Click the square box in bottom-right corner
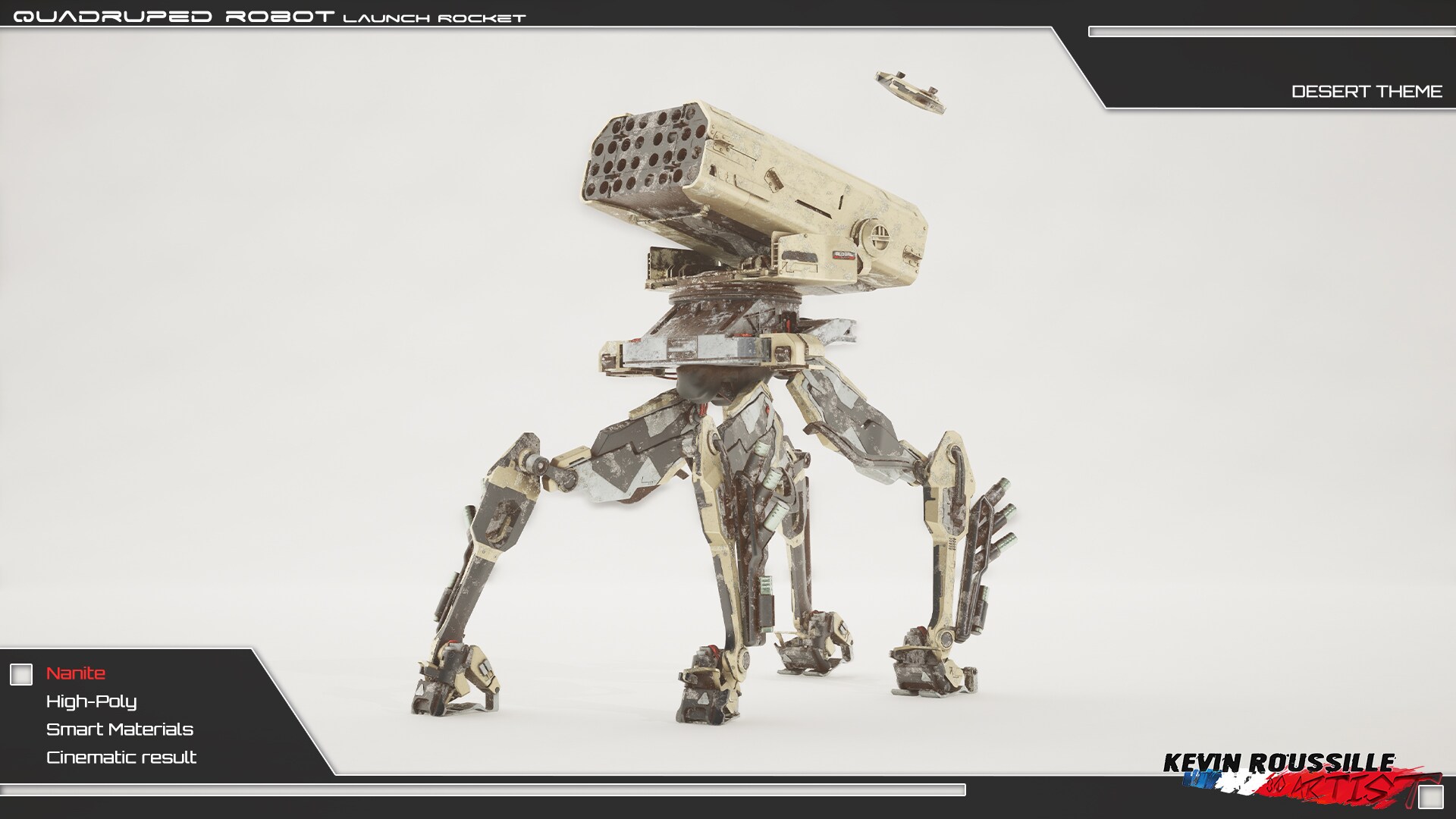The height and width of the screenshot is (819, 1456). 1430,797
